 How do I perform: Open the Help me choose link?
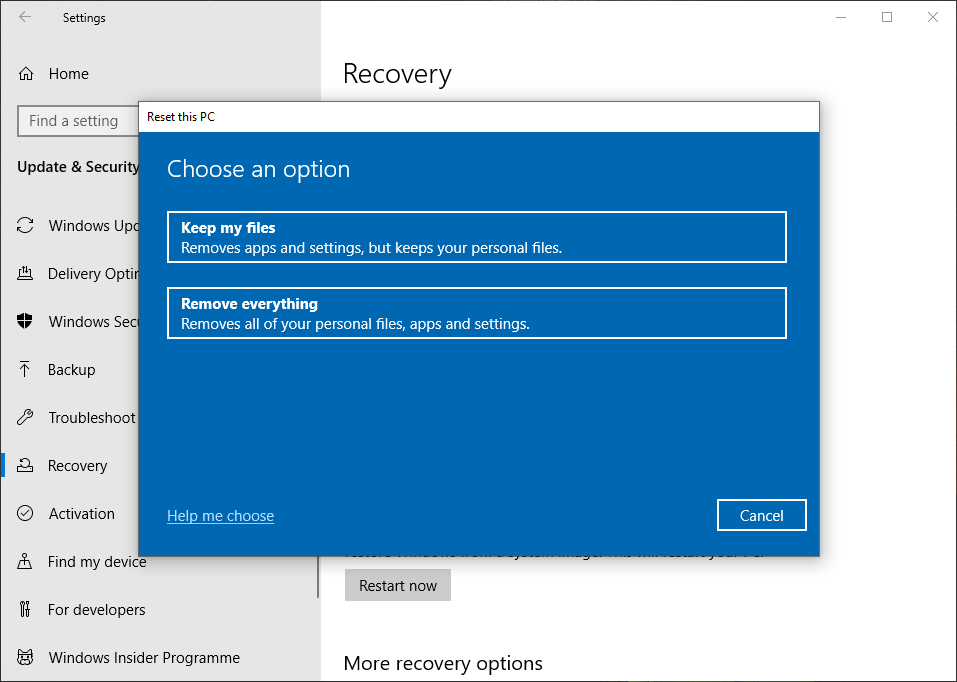220,515
